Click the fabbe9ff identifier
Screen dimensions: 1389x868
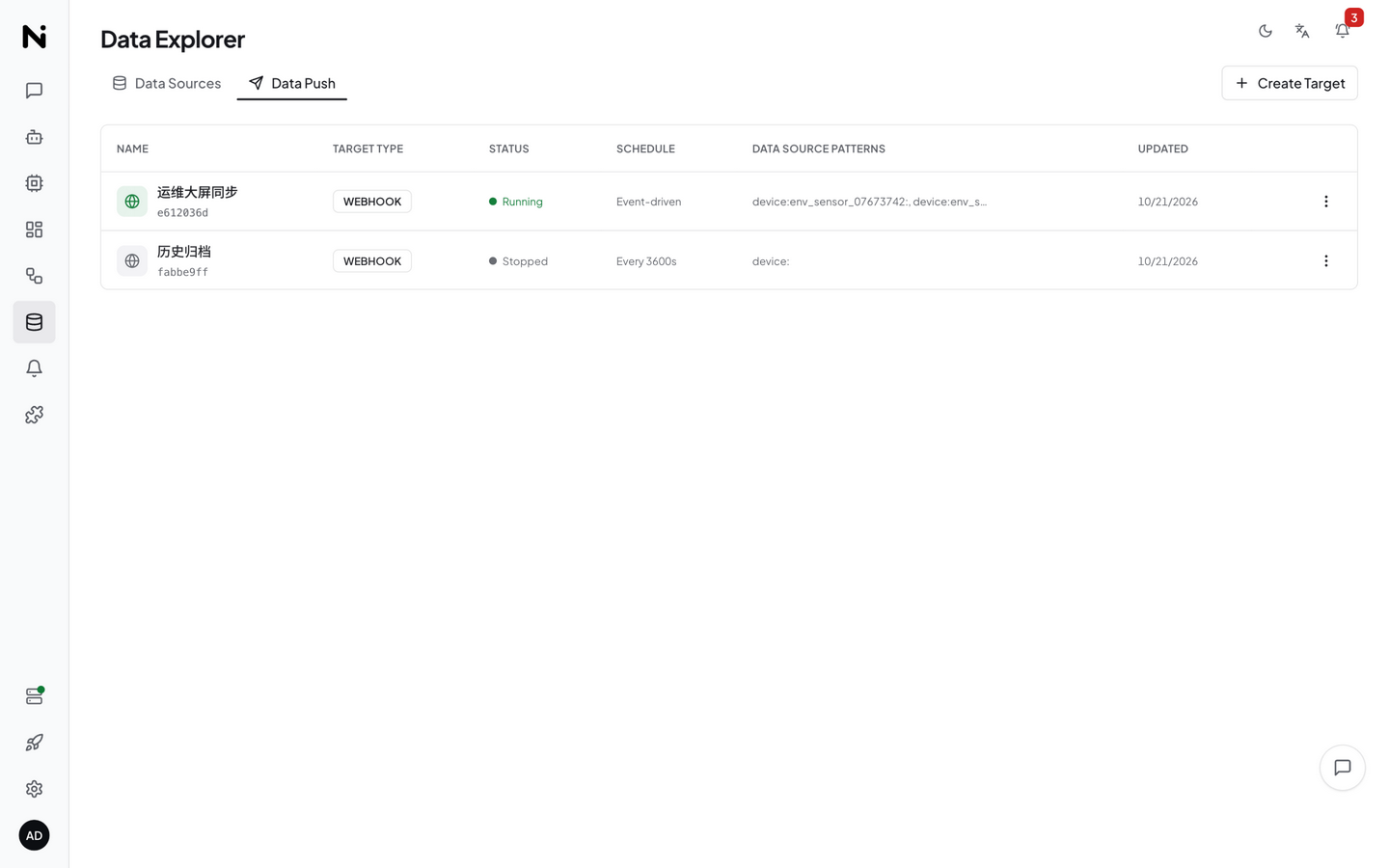183,273
